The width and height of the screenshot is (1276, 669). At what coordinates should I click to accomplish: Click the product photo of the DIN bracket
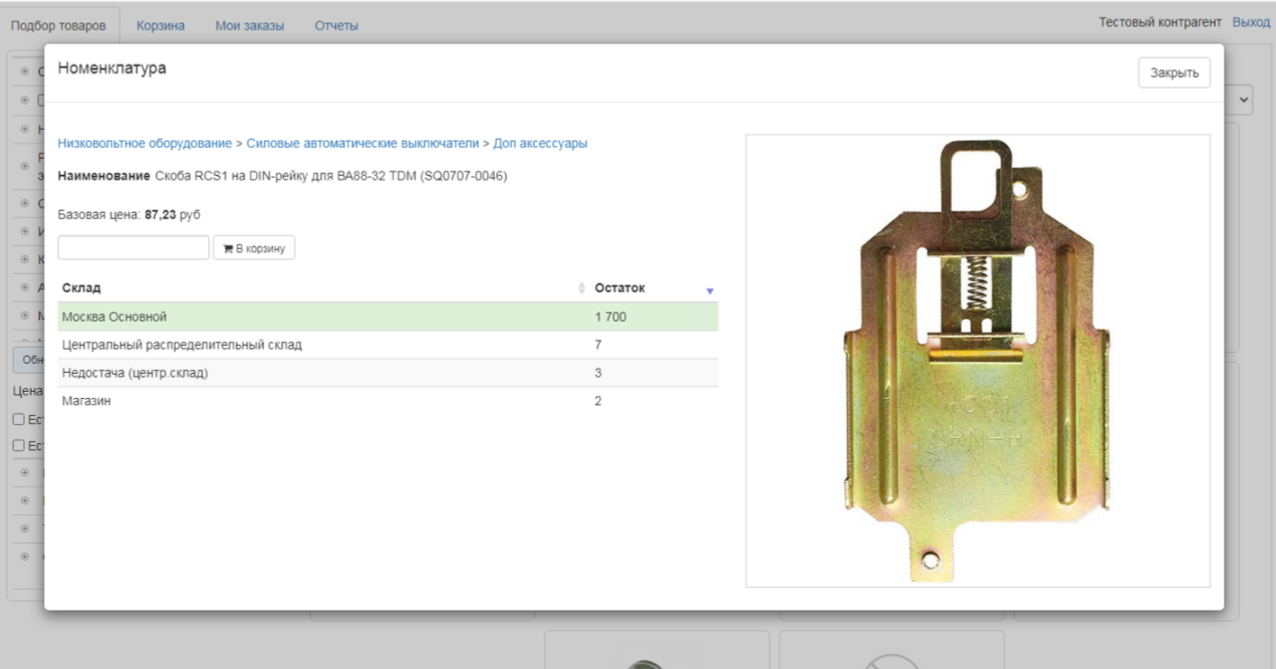978,360
